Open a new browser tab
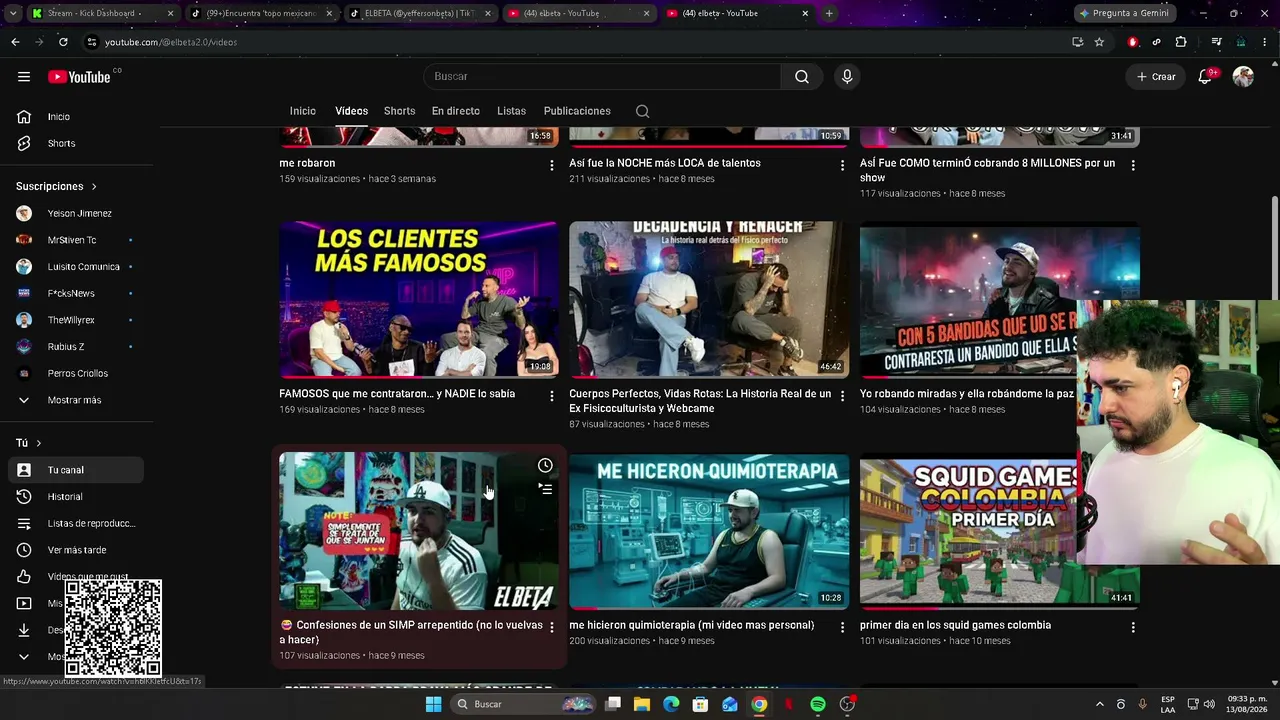The height and width of the screenshot is (720, 1280). [829, 13]
